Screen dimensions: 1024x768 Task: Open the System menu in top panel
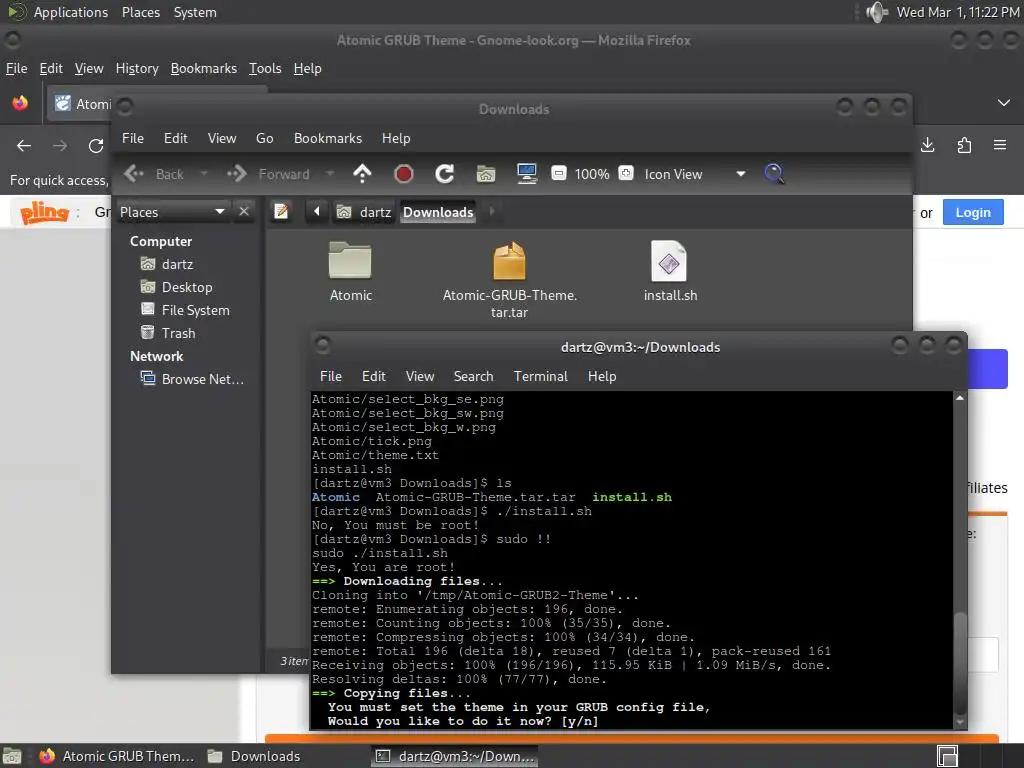tap(195, 12)
